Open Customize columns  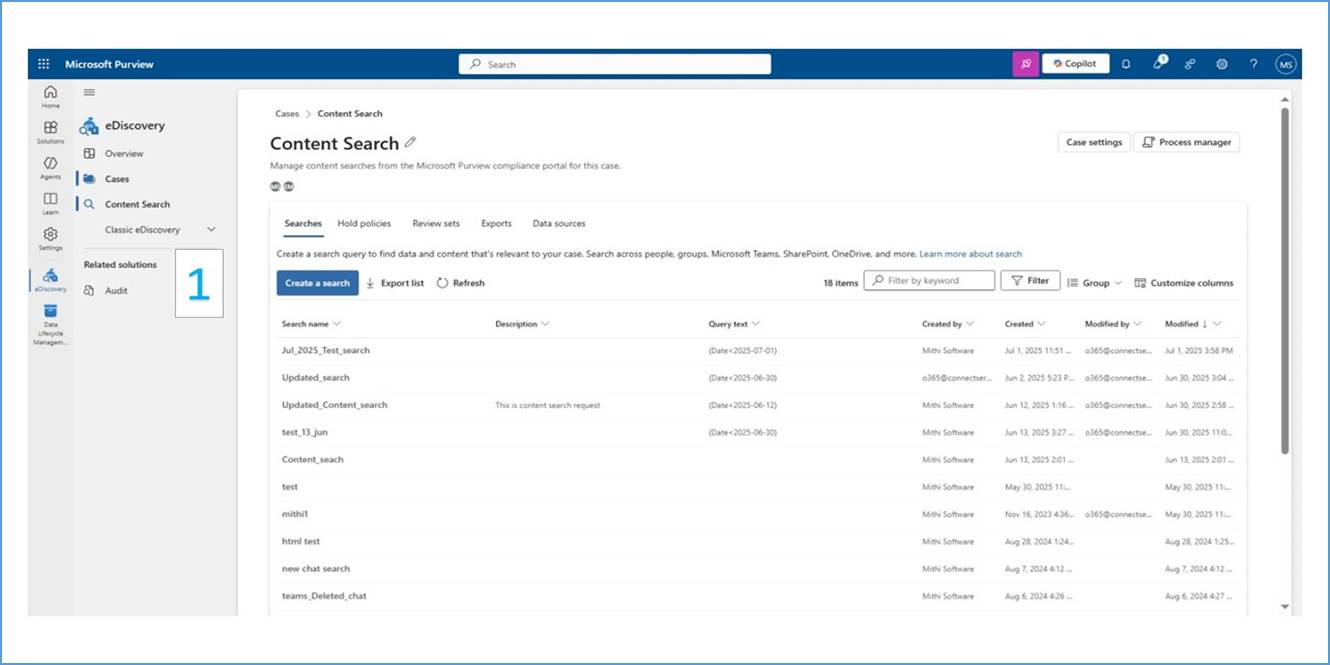(1184, 283)
